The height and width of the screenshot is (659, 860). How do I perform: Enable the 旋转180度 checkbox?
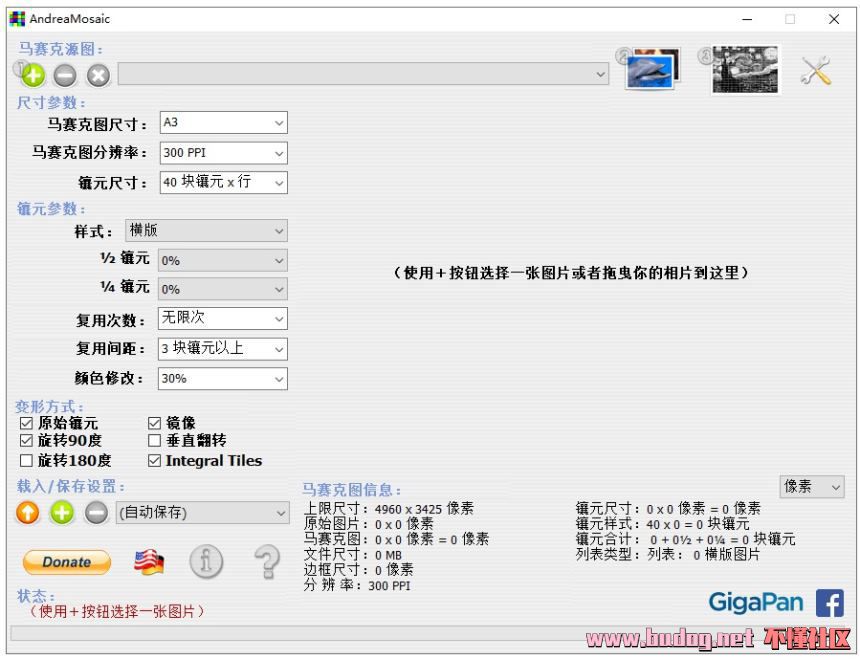pyautogui.click(x=26, y=460)
